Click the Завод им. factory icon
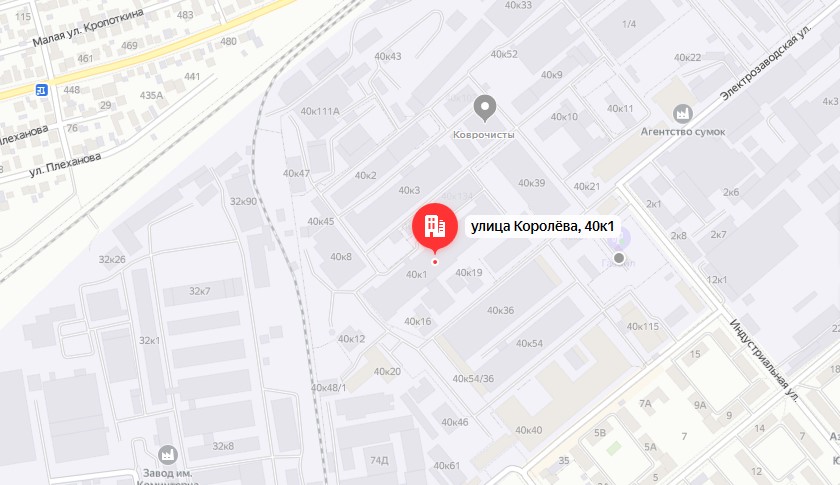Image resolution: width=840 pixels, height=485 pixels. (168, 455)
